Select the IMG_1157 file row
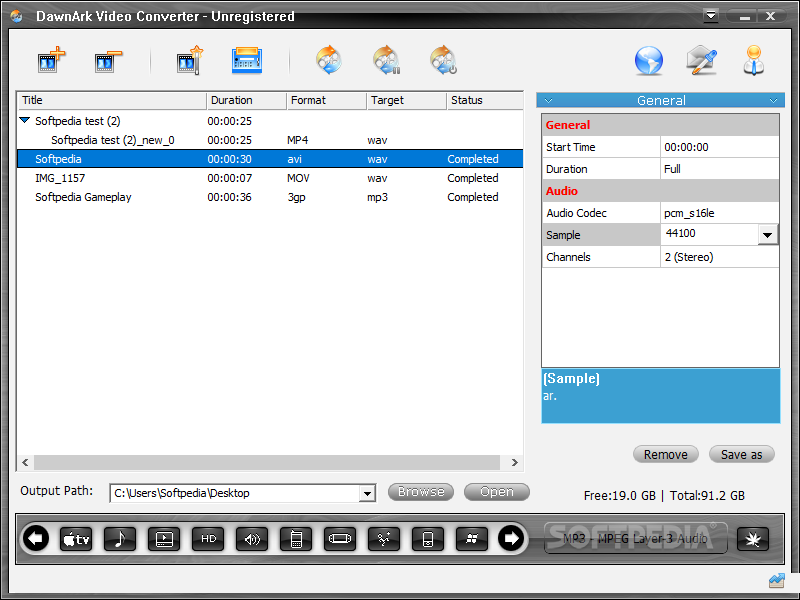The image size is (800, 600). coord(270,178)
